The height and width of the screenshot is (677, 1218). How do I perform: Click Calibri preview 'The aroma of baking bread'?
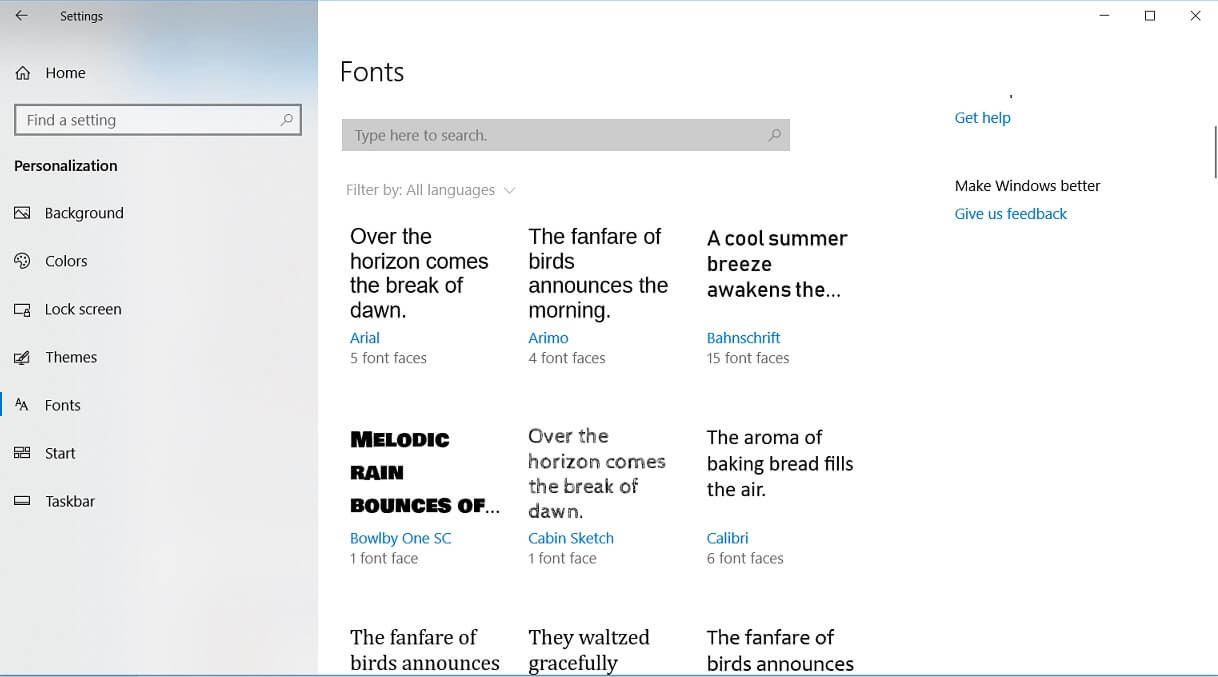pyautogui.click(x=780, y=463)
